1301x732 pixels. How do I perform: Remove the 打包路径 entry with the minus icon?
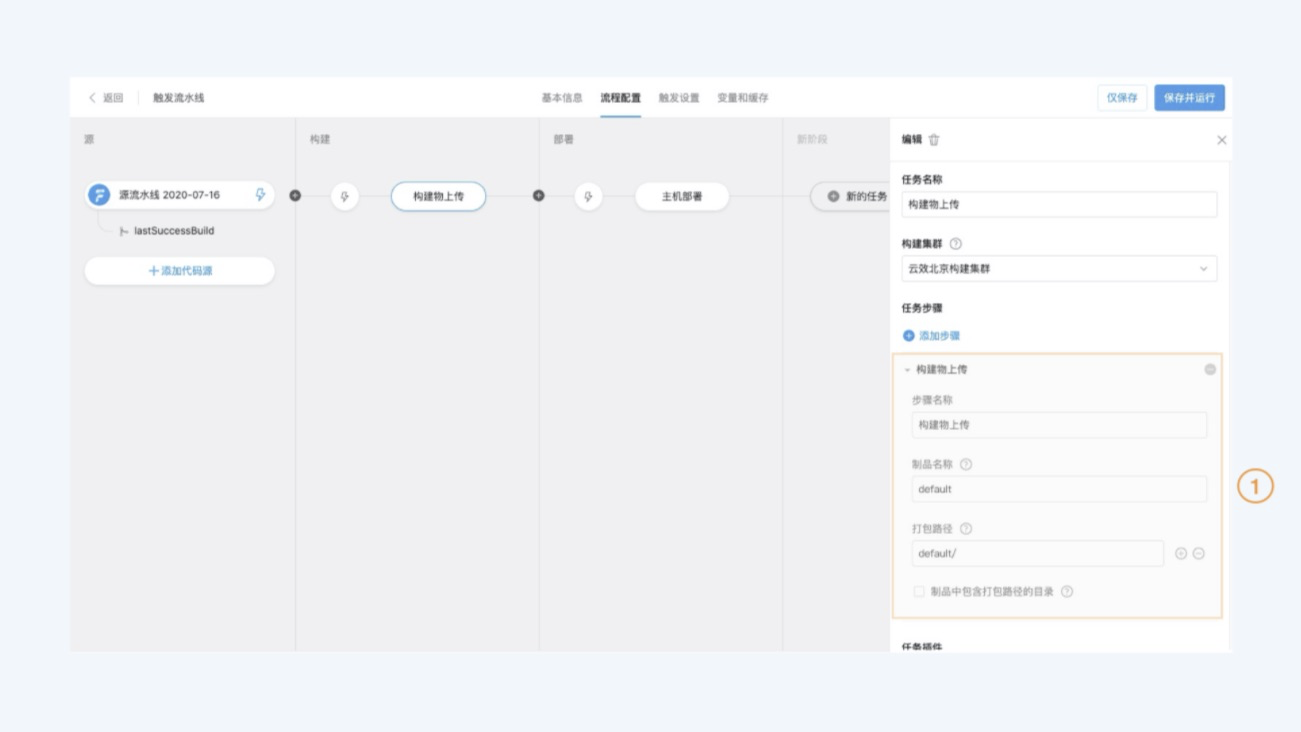(1199, 553)
